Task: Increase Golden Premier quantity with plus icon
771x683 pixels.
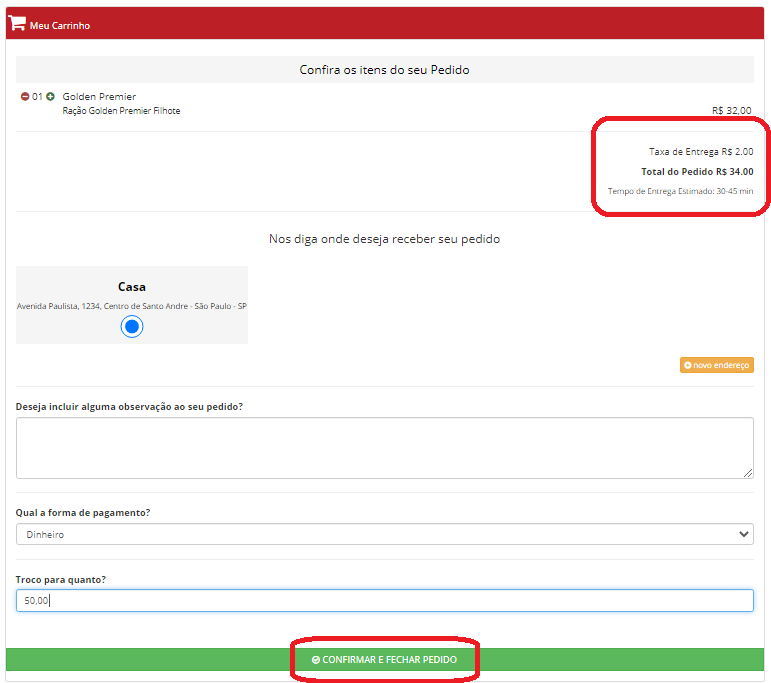Action: tap(50, 97)
